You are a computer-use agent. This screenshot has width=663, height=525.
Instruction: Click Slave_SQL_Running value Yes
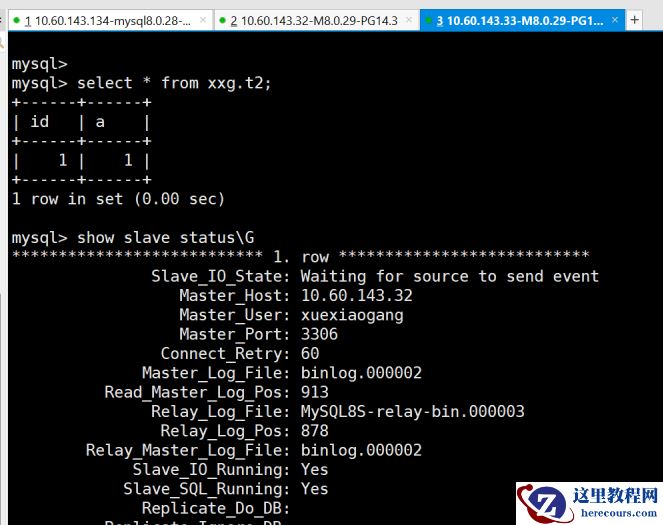coord(315,489)
